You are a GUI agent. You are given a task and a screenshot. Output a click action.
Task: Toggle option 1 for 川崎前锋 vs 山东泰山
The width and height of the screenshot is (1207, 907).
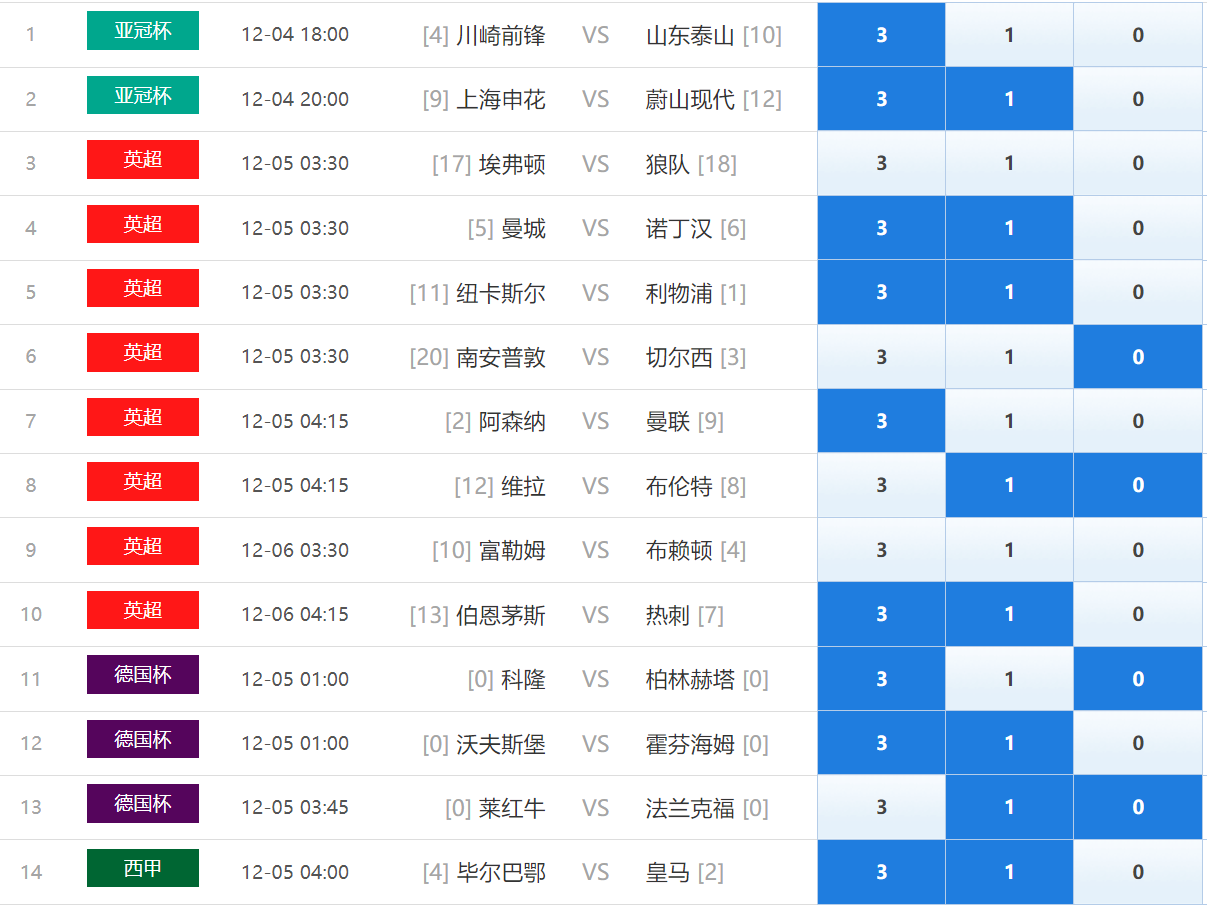[1009, 35]
